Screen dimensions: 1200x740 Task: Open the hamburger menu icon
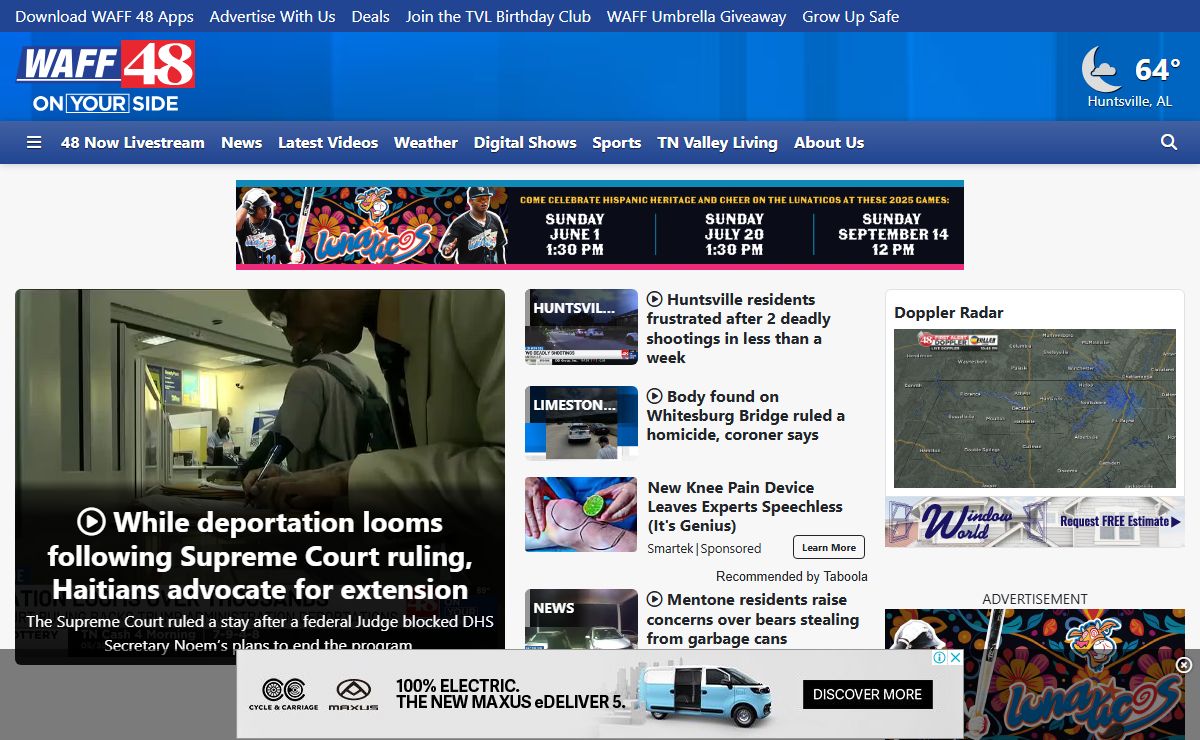point(34,143)
